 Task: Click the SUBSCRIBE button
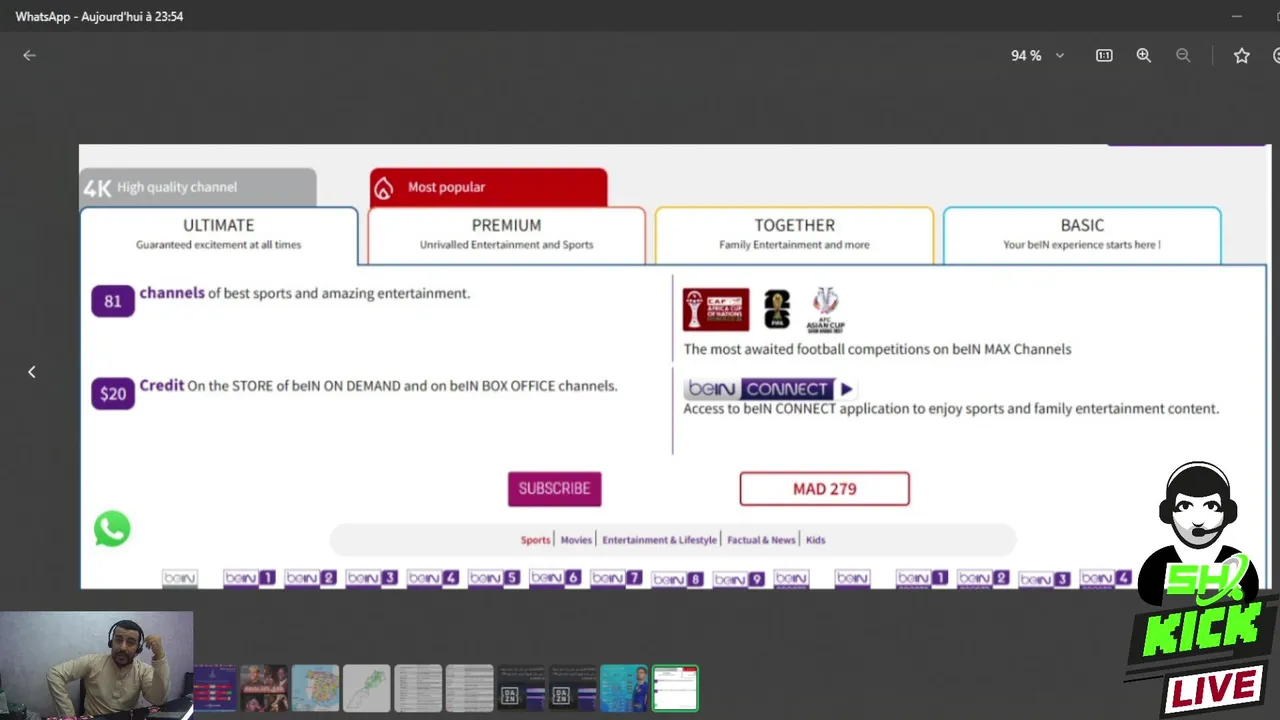tap(554, 489)
